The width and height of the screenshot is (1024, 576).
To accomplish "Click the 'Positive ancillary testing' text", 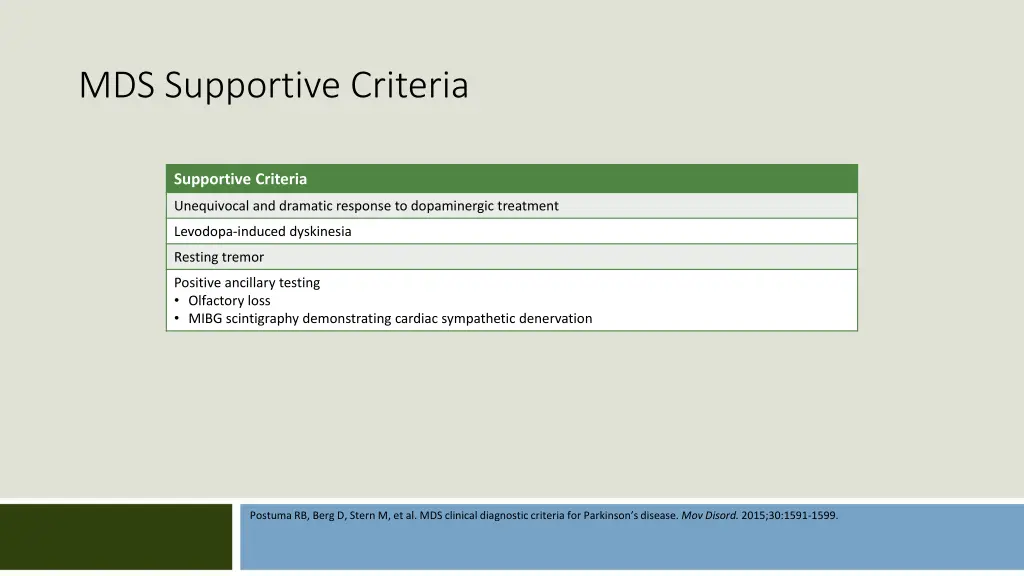I will point(247,283).
